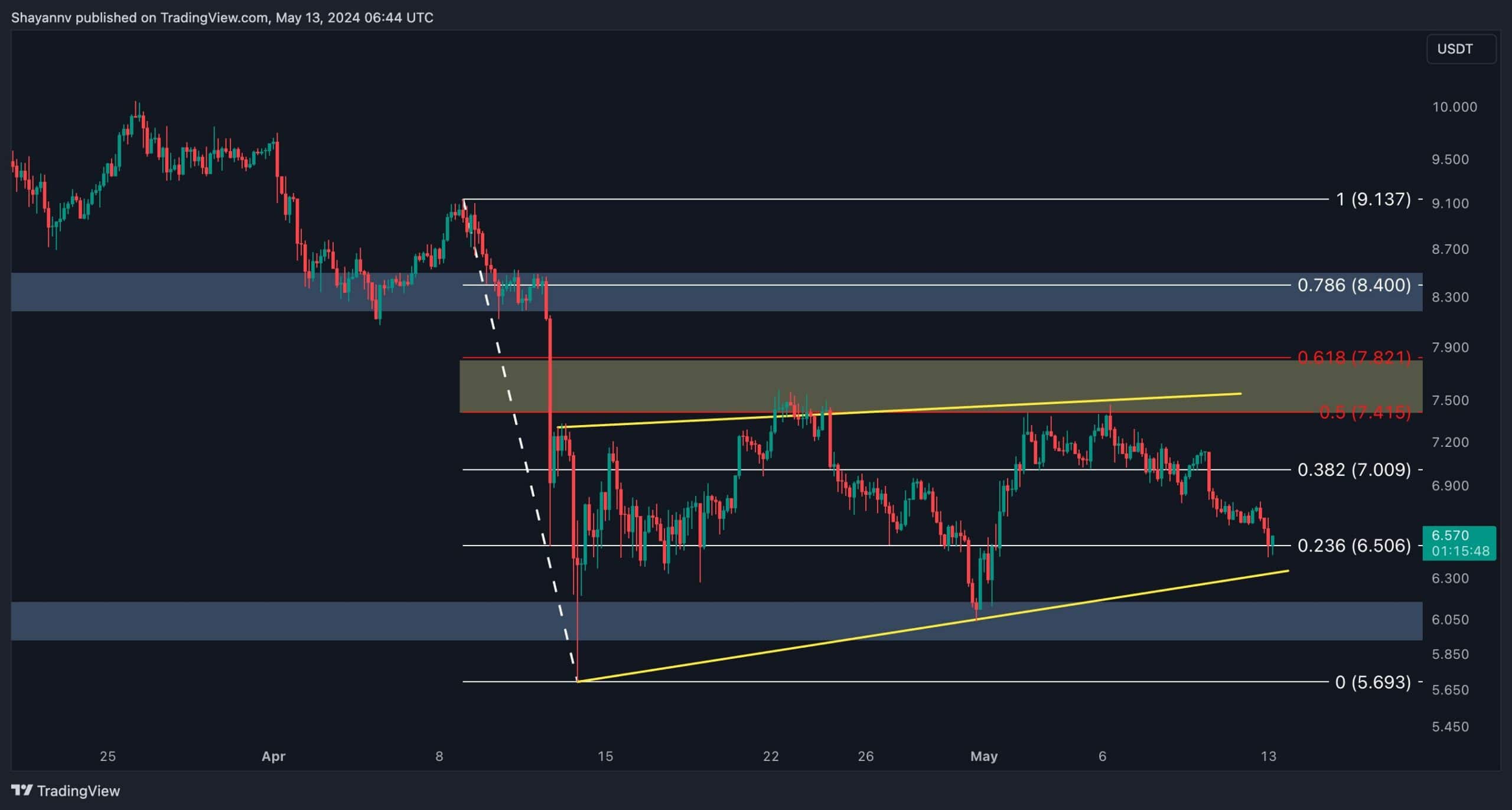
Task: Click the 5.850 price axis value
Action: (1450, 654)
